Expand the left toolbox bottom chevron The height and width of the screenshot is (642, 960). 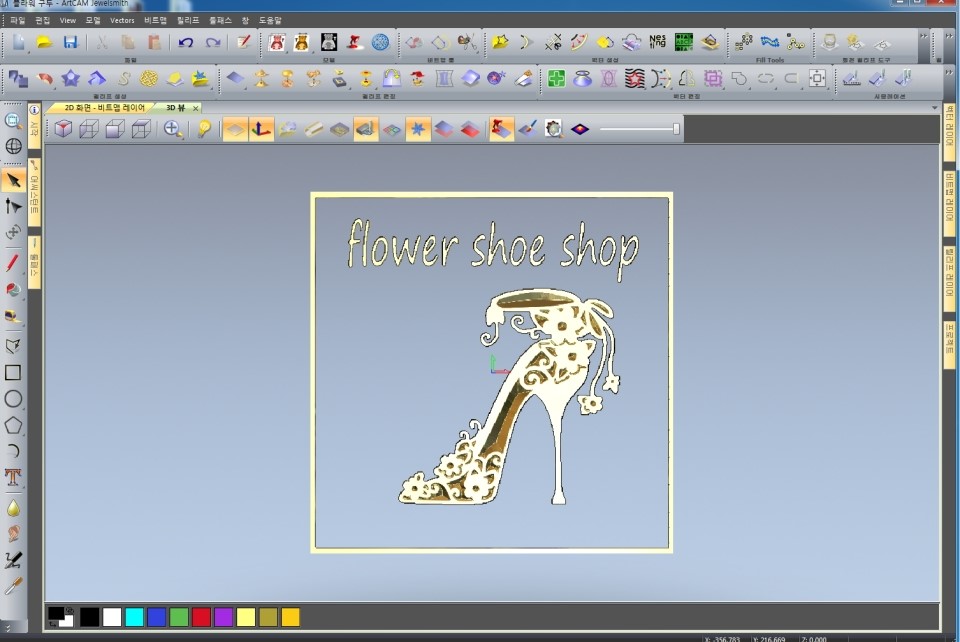(x=7, y=628)
